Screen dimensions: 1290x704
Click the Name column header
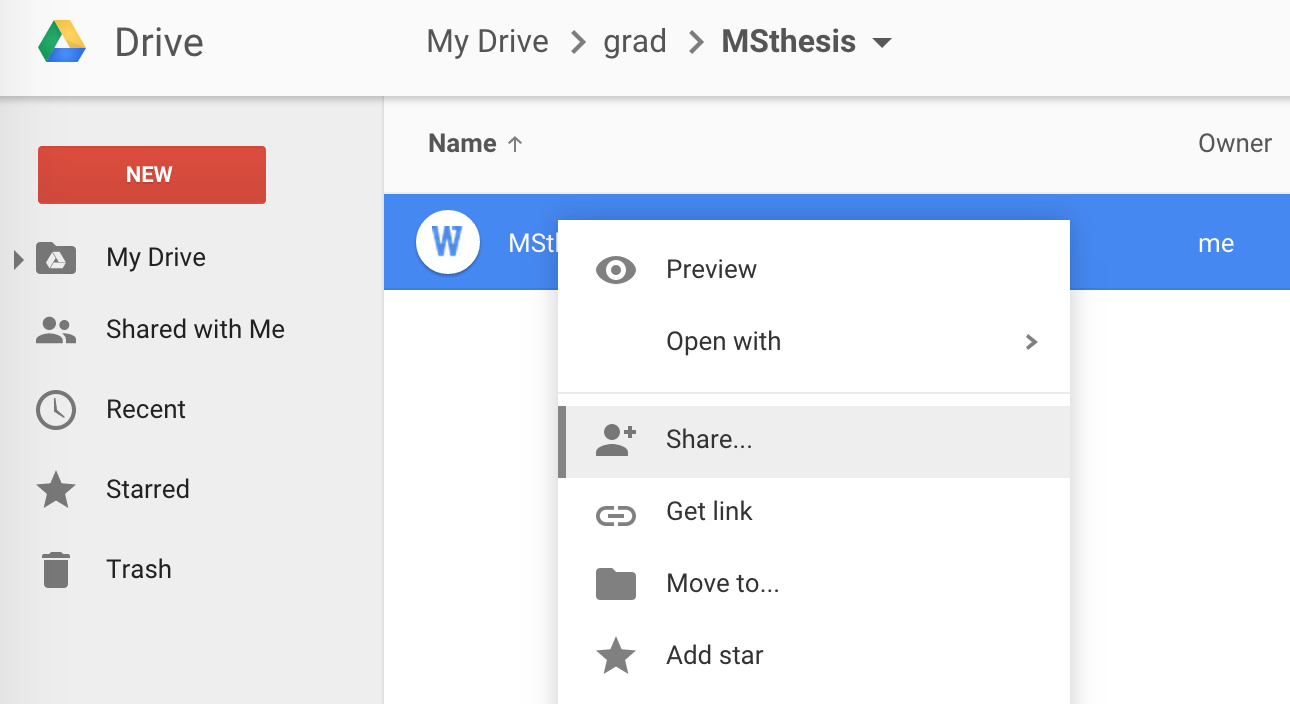(462, 144)
